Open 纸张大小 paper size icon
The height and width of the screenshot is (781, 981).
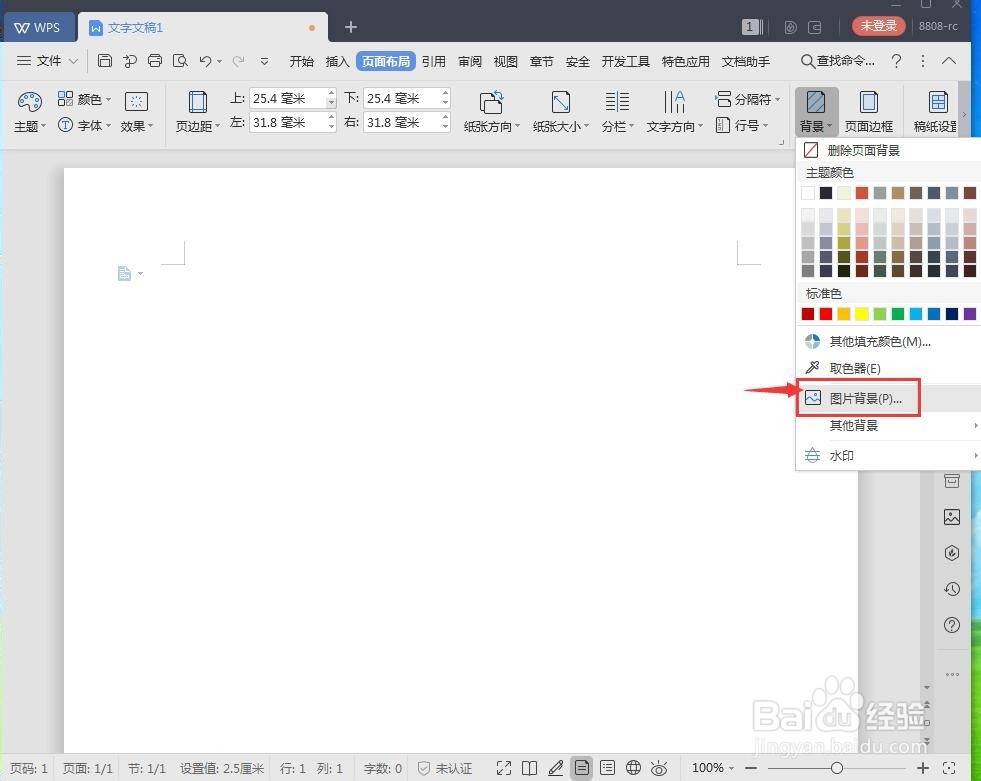click(561, 101)
